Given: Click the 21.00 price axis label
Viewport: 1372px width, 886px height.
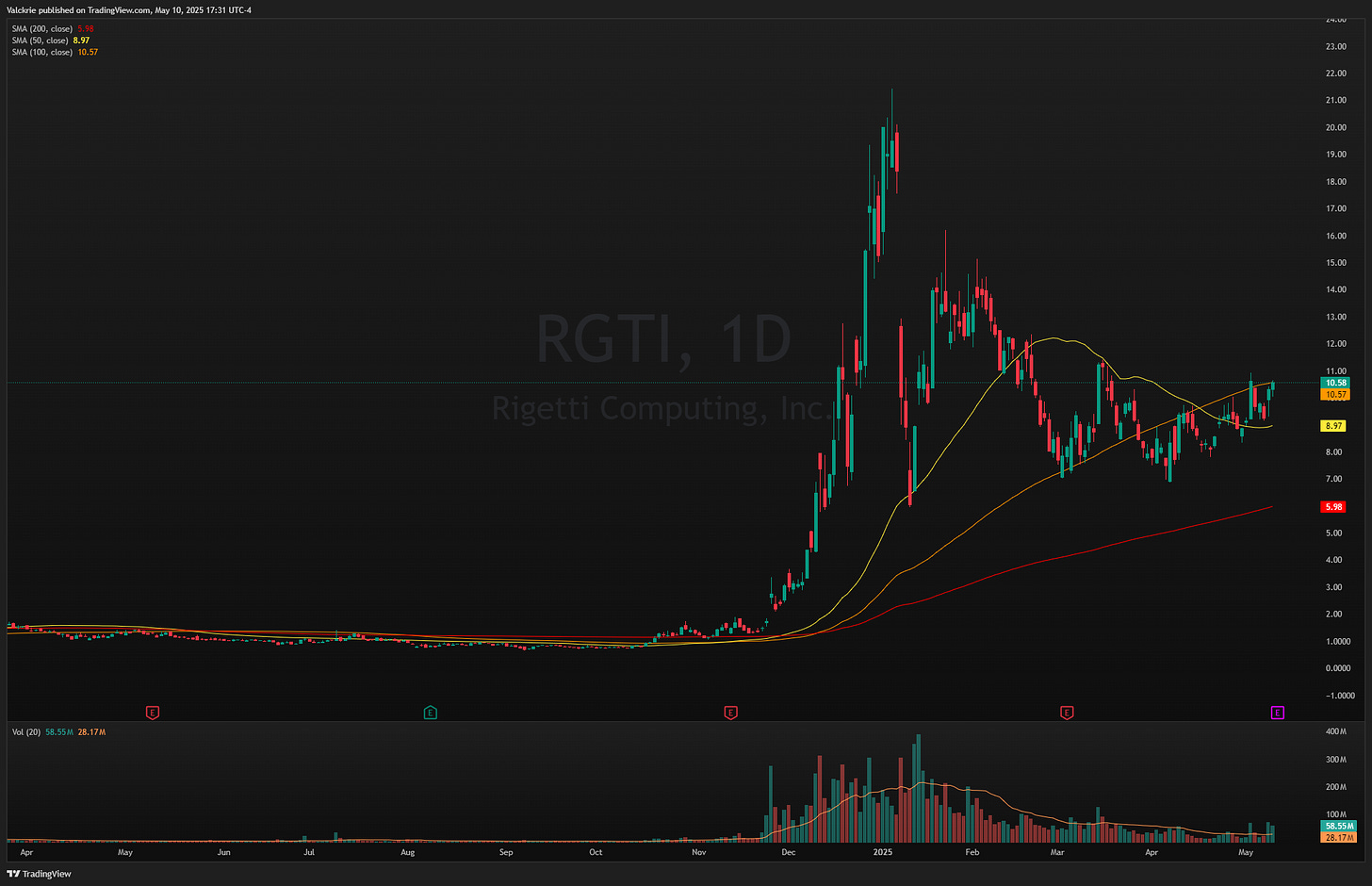Looking at the screenshot, I should (1335, 100).
